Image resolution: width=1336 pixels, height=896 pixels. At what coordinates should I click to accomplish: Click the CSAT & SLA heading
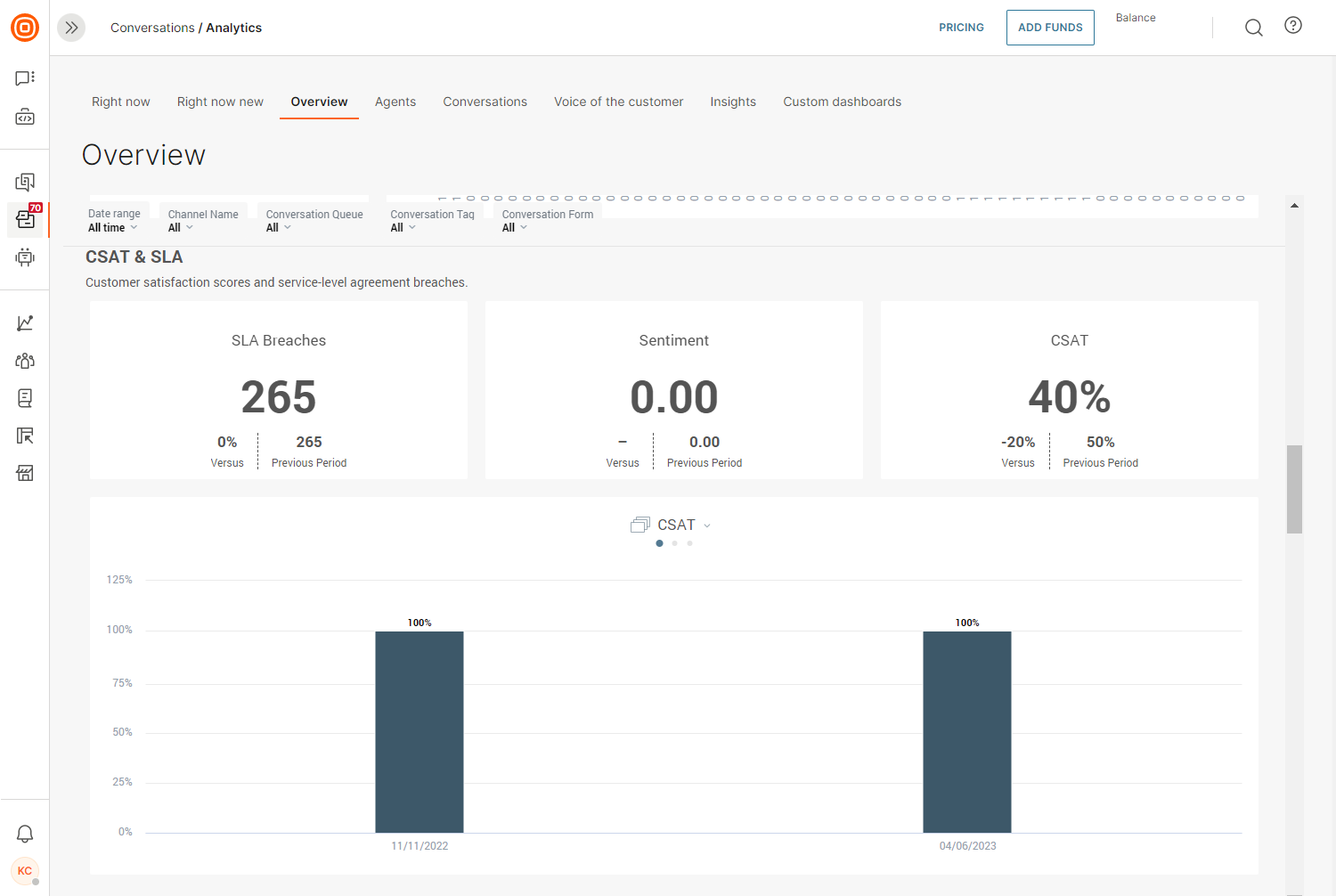pyautogui.click(x=134, y=257)
